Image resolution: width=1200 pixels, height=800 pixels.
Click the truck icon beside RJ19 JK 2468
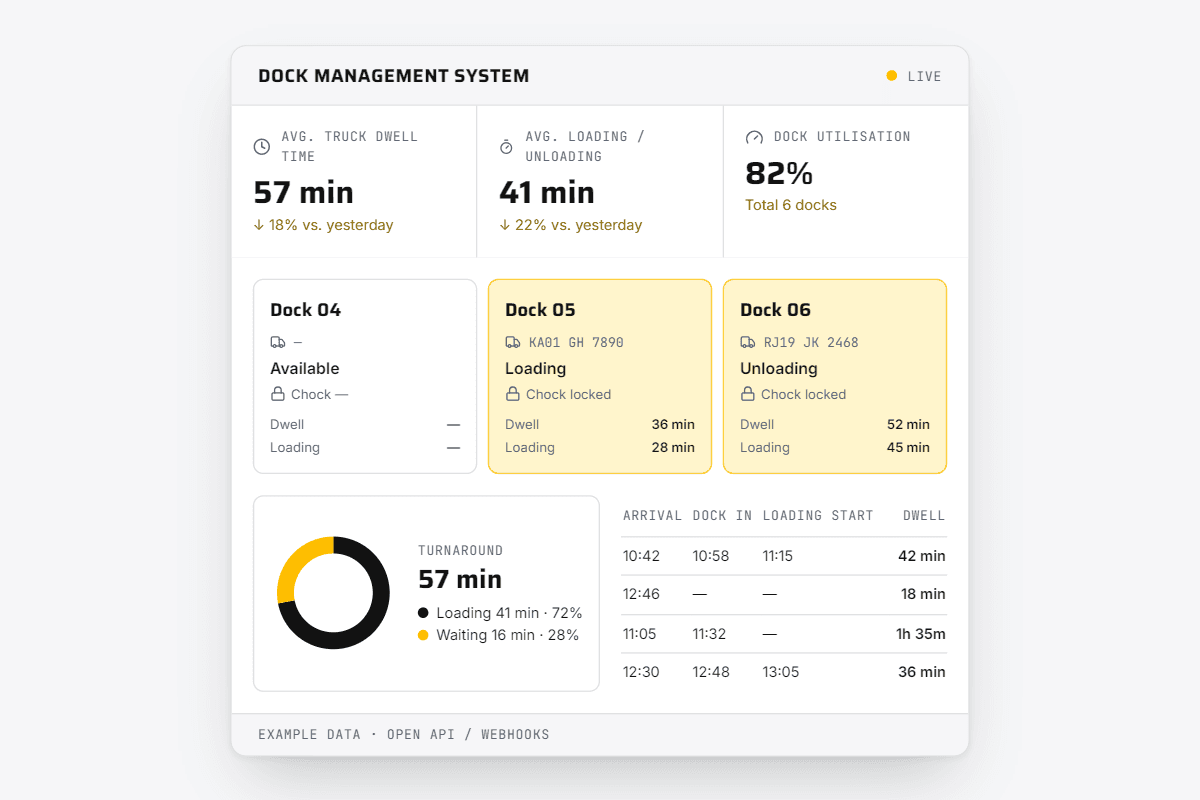[x=748, y=342]
